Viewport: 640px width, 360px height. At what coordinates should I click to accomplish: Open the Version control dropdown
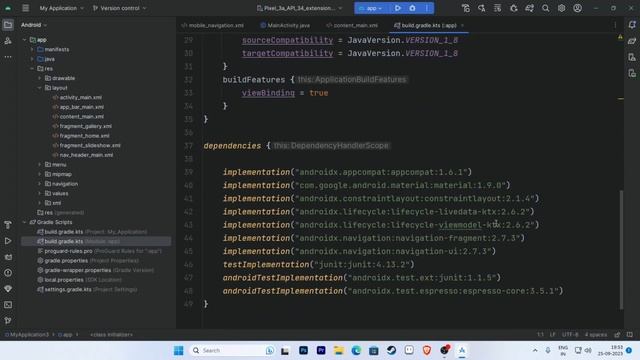[x=119, y=8]
